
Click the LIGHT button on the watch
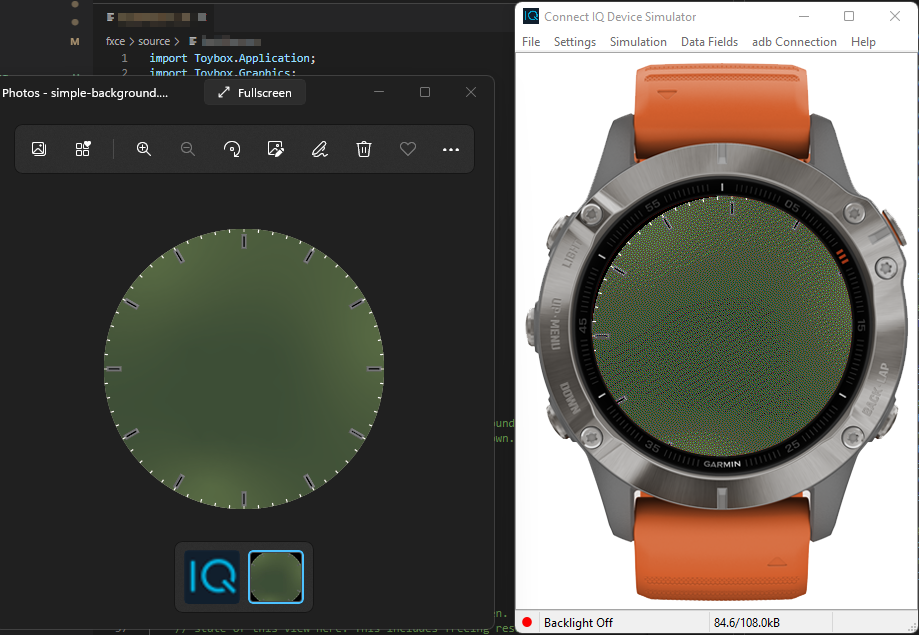(556, 235)
